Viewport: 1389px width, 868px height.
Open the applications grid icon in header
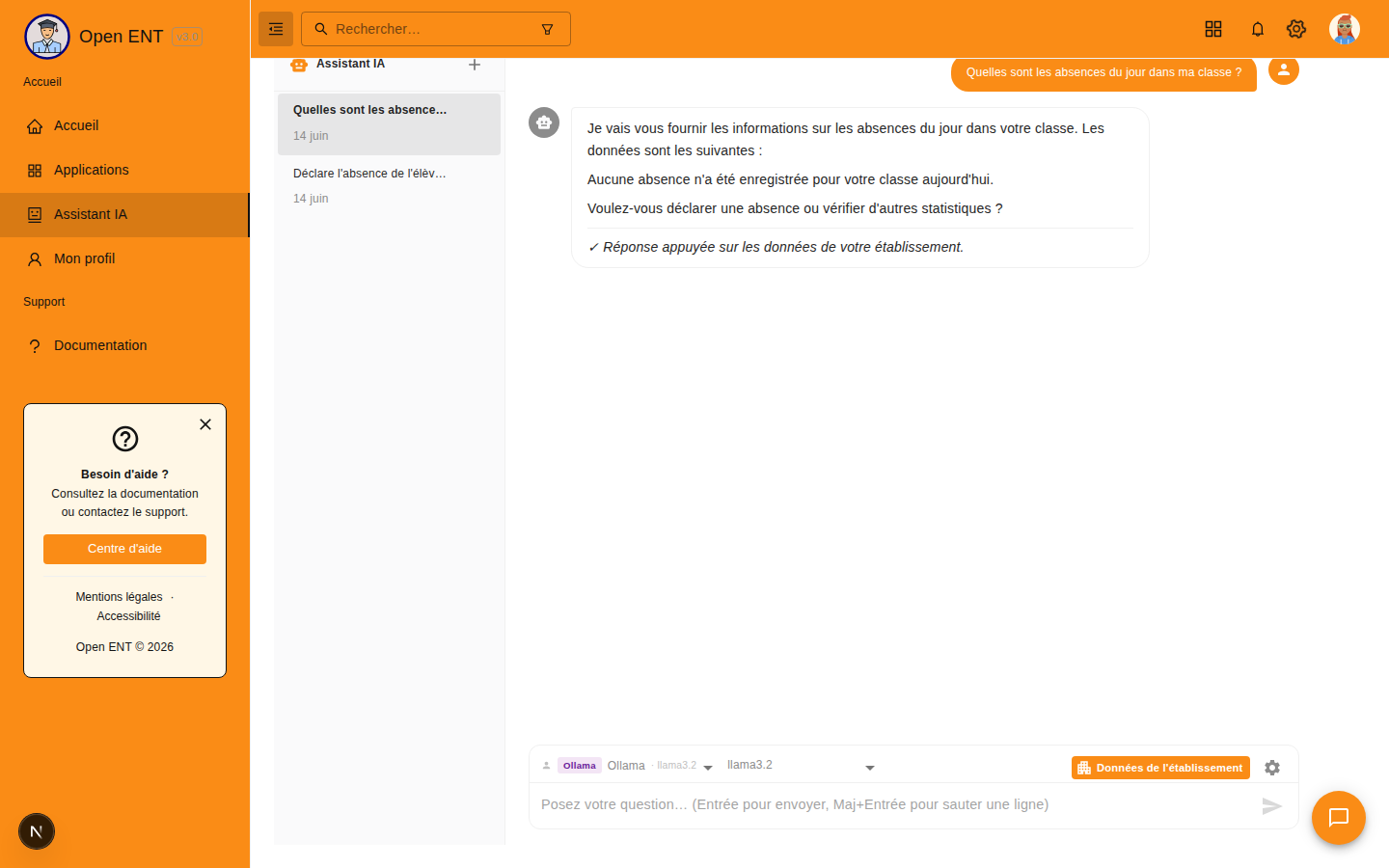(x=1213, y=29)
